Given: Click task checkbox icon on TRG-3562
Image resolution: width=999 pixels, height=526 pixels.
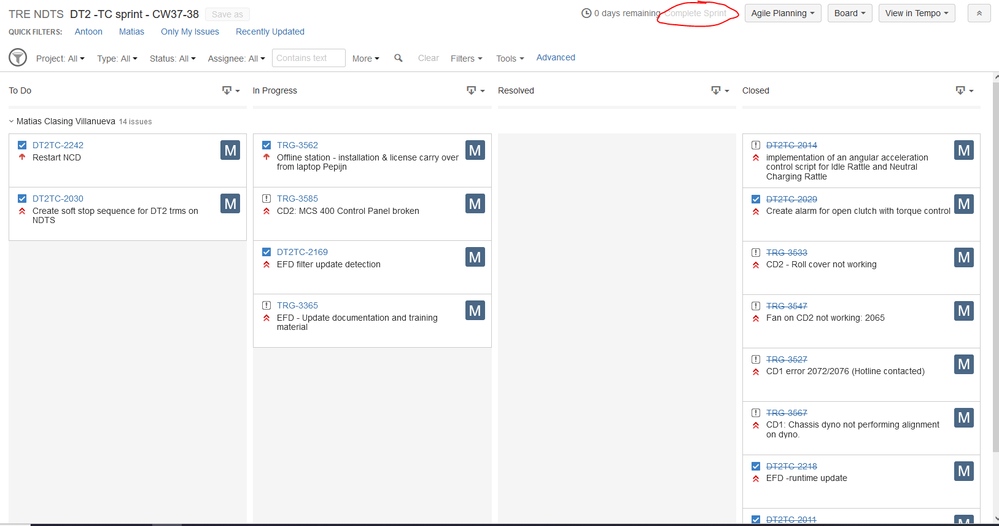Looking at the screenshot, I should (x=266, y=145).
